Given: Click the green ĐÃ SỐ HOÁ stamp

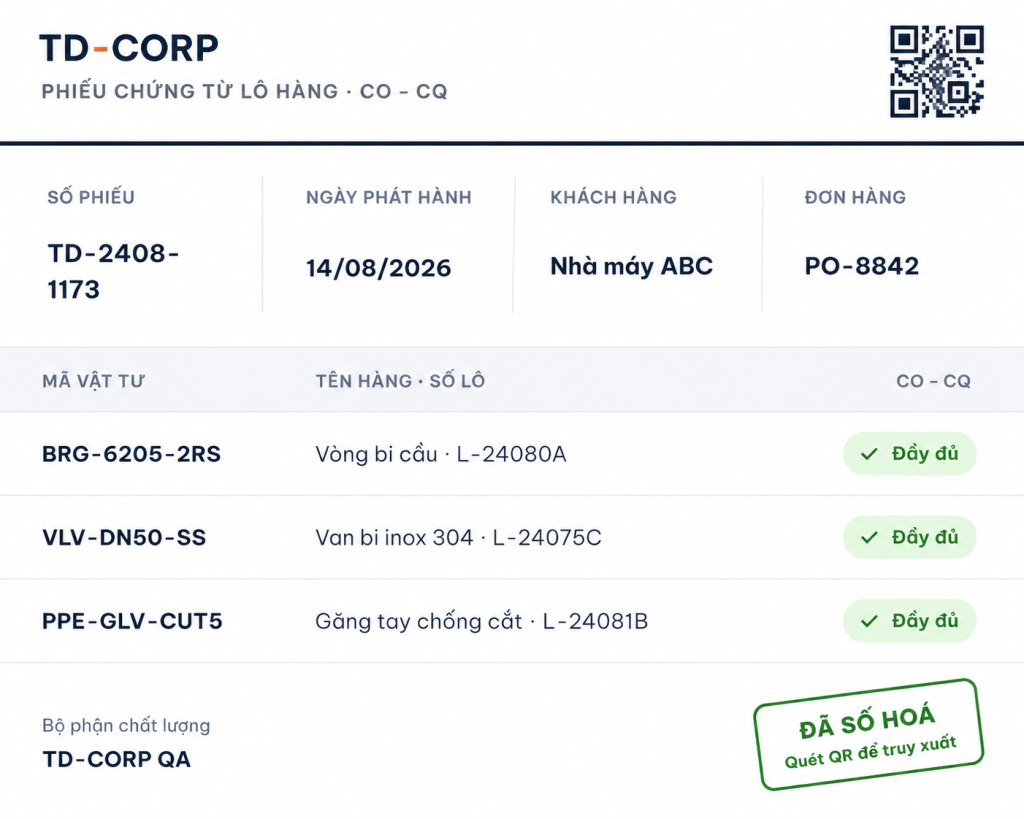Looking at the screenshot, I should [x=869, y=735].
